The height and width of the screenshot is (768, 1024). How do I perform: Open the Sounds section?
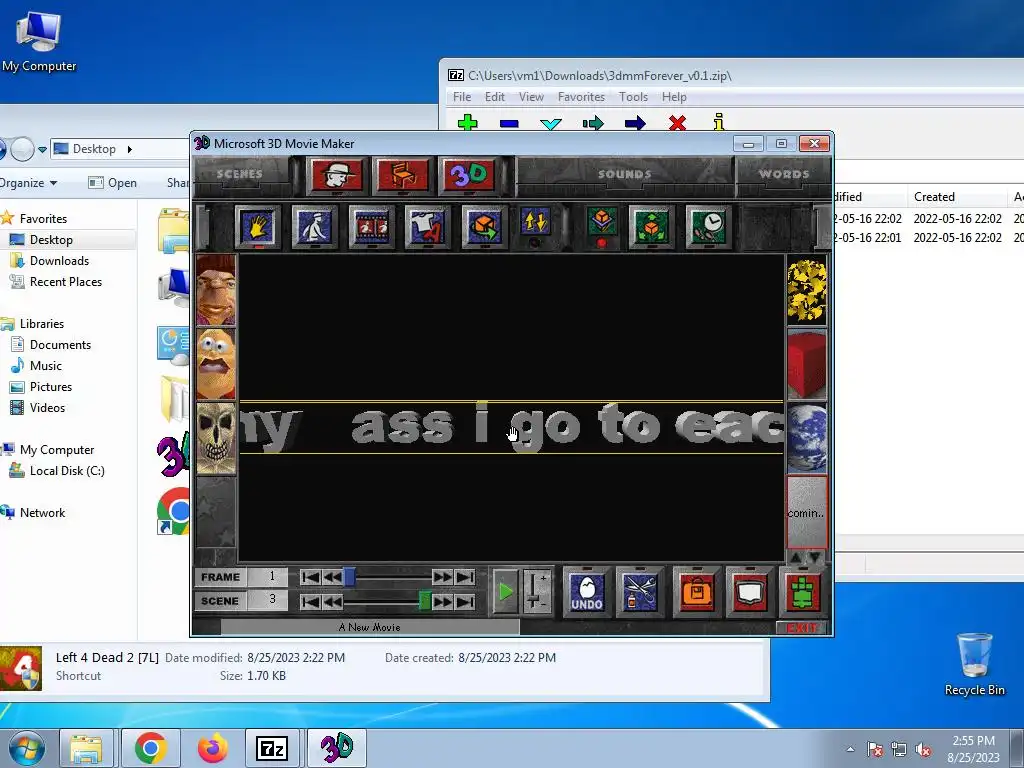[624, 174]
